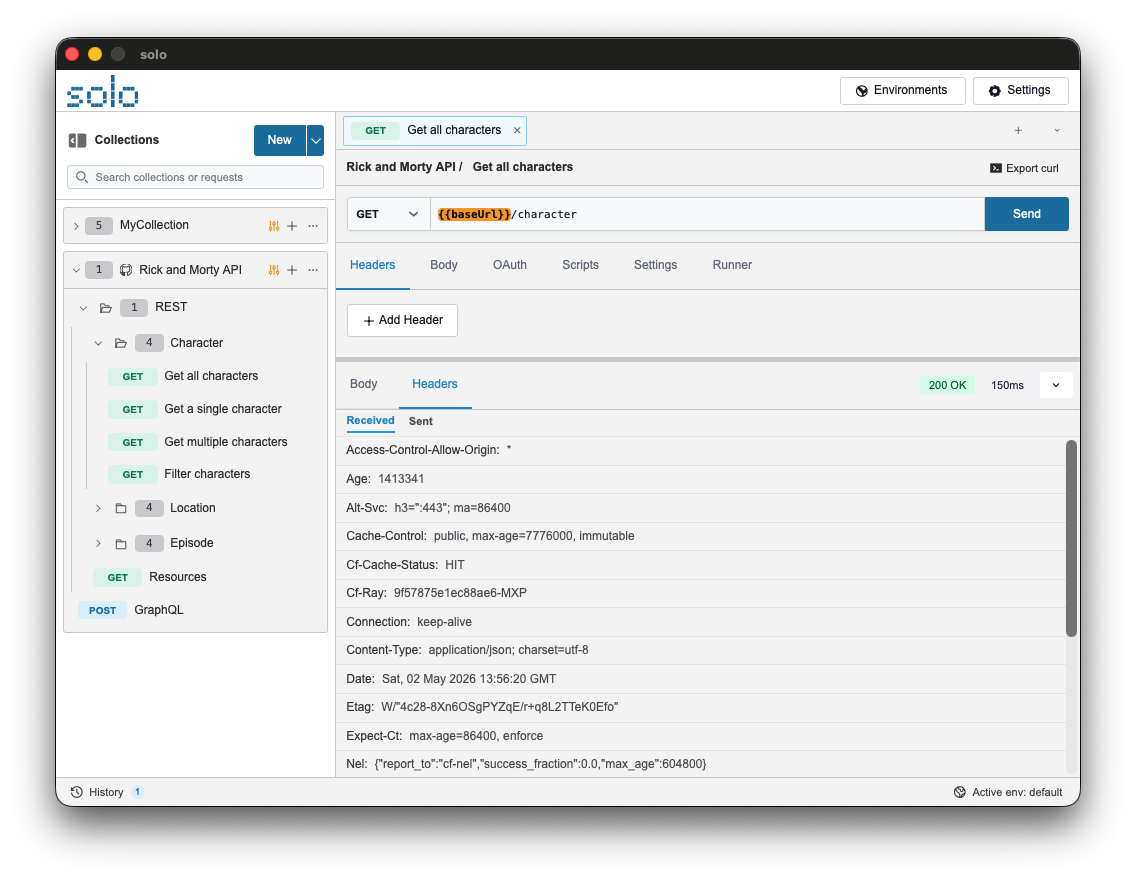Viewport: 1136px width, 880px height.
Task: Add a new request tab with plus
Action: [x=1018, y=130]
